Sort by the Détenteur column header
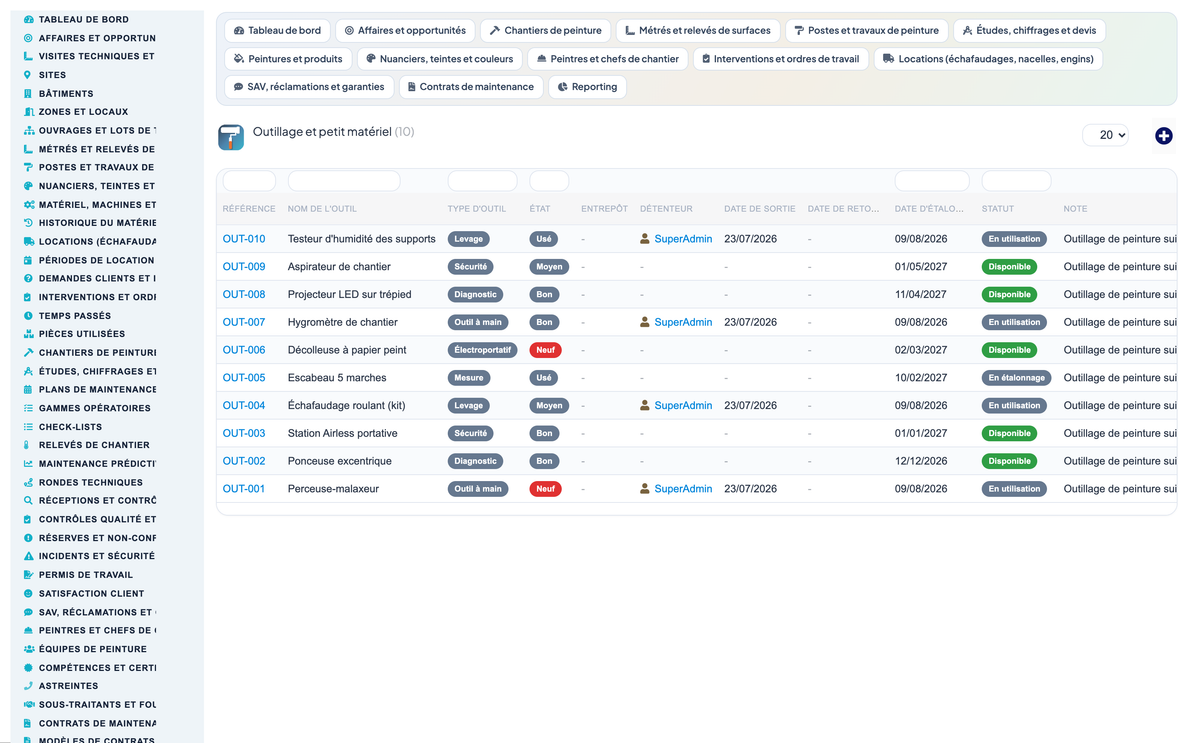The width and height of the screenshot is (1200, 743). pos(666,209)
